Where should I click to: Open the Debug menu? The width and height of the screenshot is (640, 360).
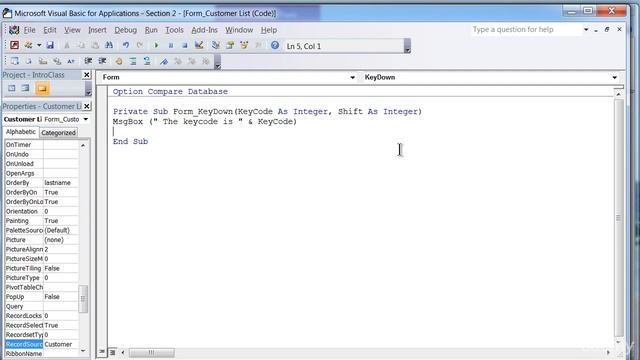125,30
